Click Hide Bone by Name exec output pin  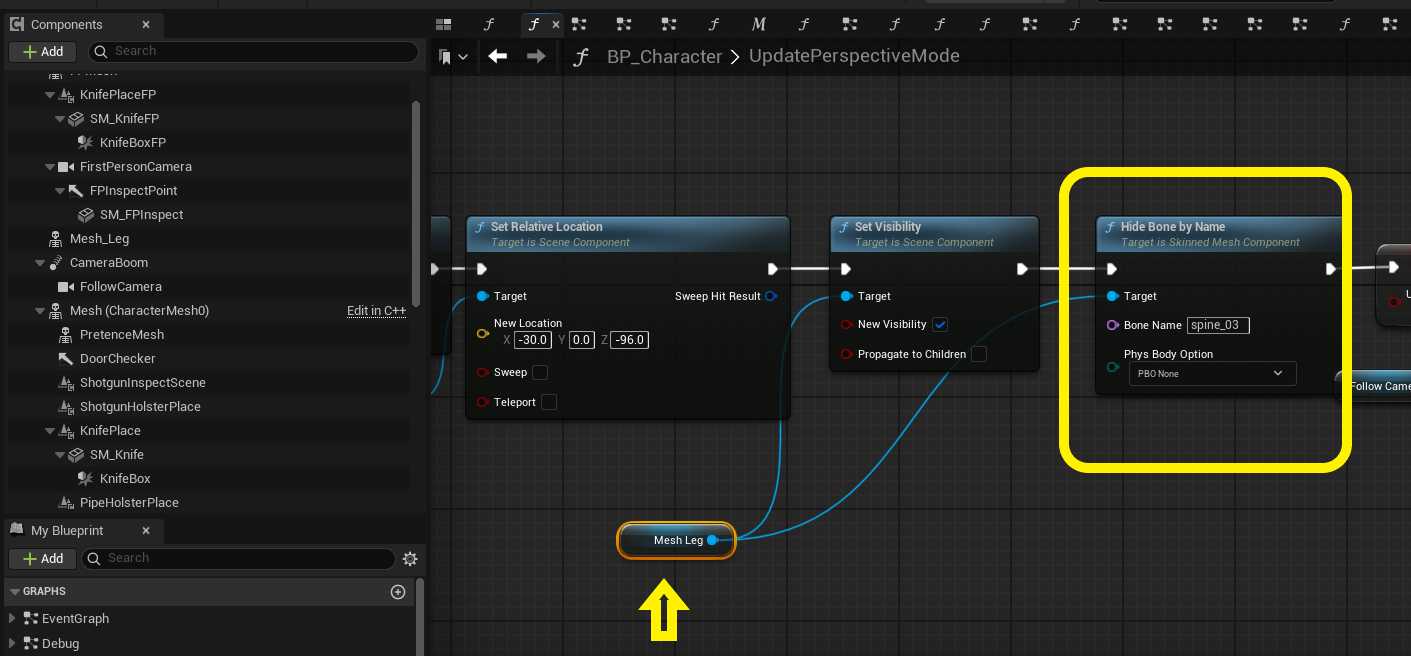[x=1330, y=269]
